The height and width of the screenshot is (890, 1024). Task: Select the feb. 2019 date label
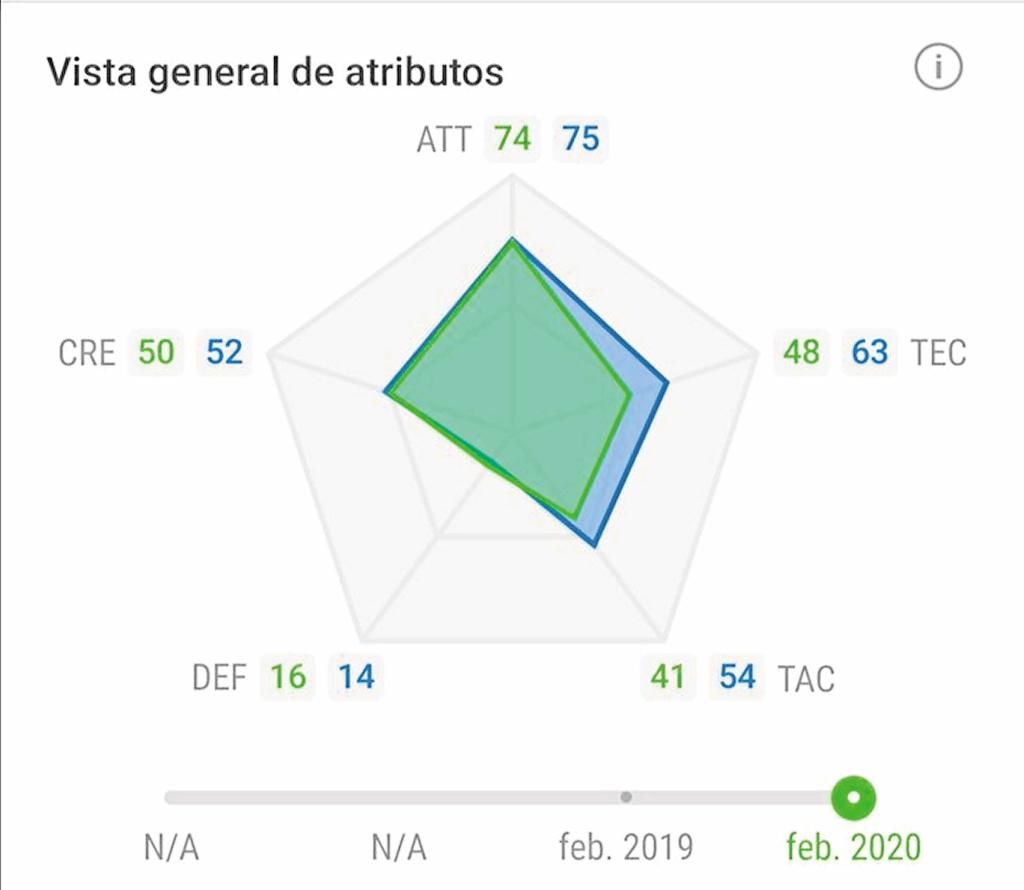coord(626,847)
